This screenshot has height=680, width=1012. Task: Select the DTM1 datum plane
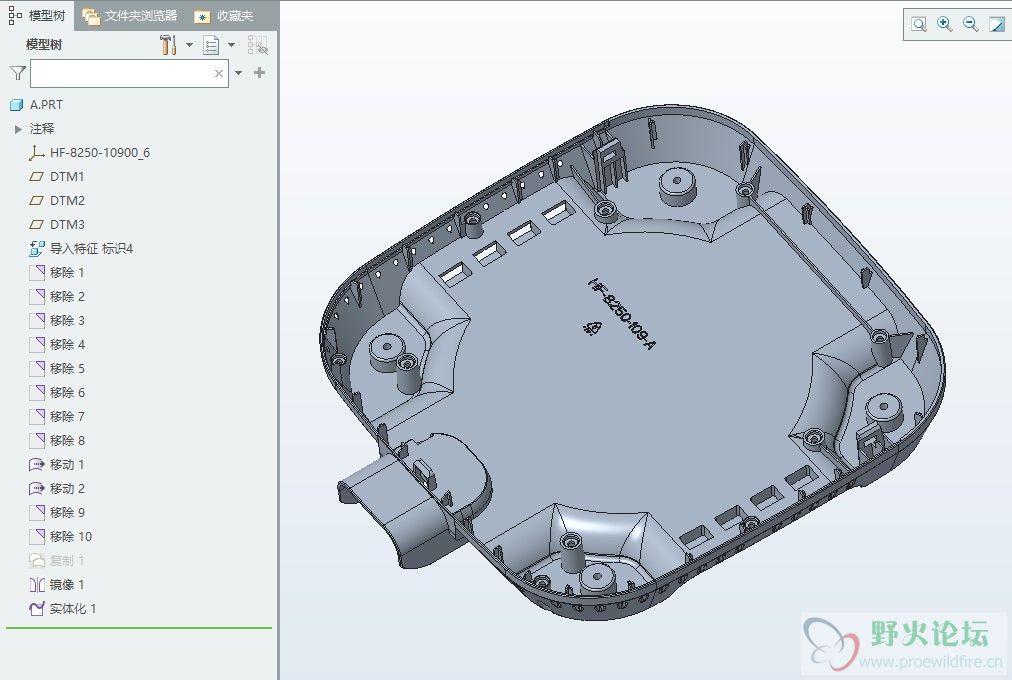click(57, 177)
